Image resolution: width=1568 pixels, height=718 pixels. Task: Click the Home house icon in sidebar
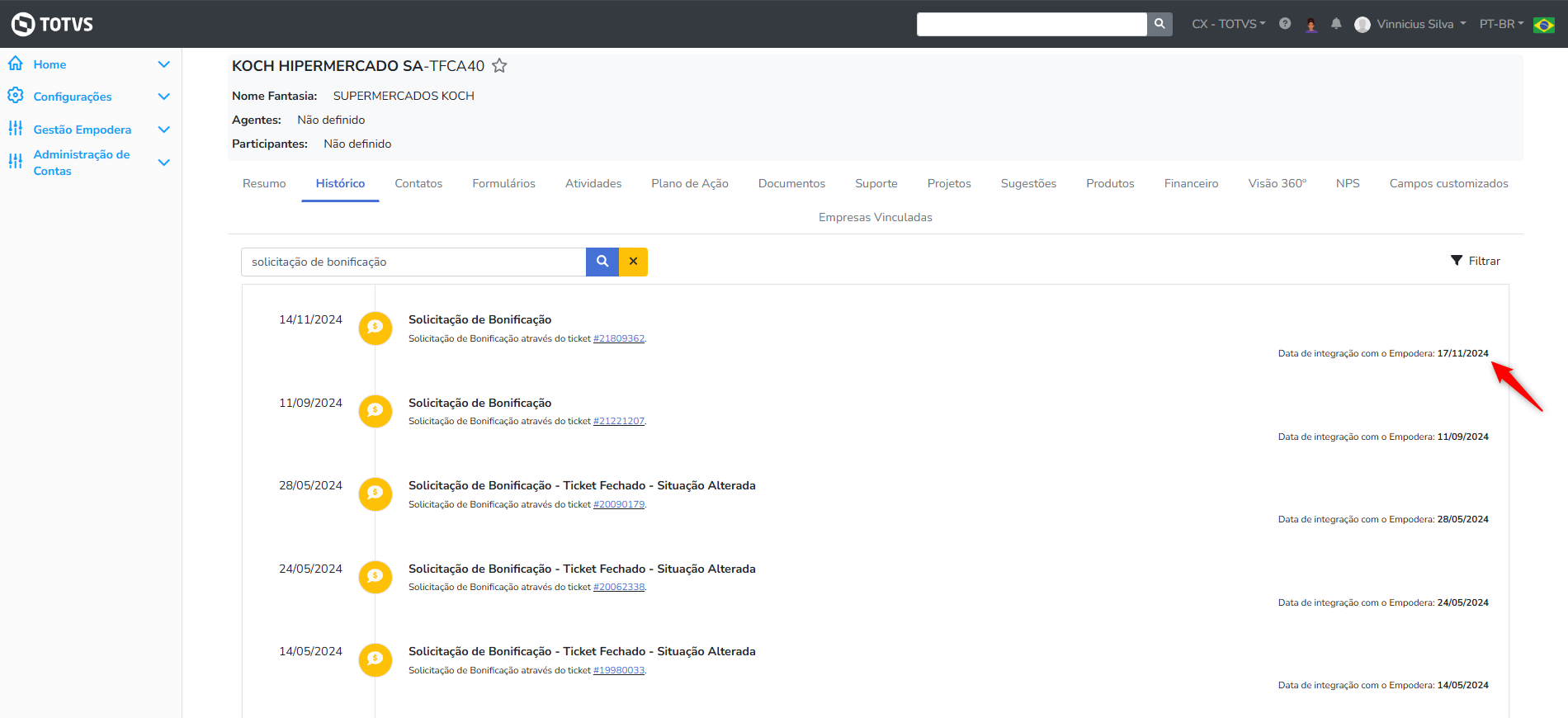pyautogui.click(x=16, y=64)
